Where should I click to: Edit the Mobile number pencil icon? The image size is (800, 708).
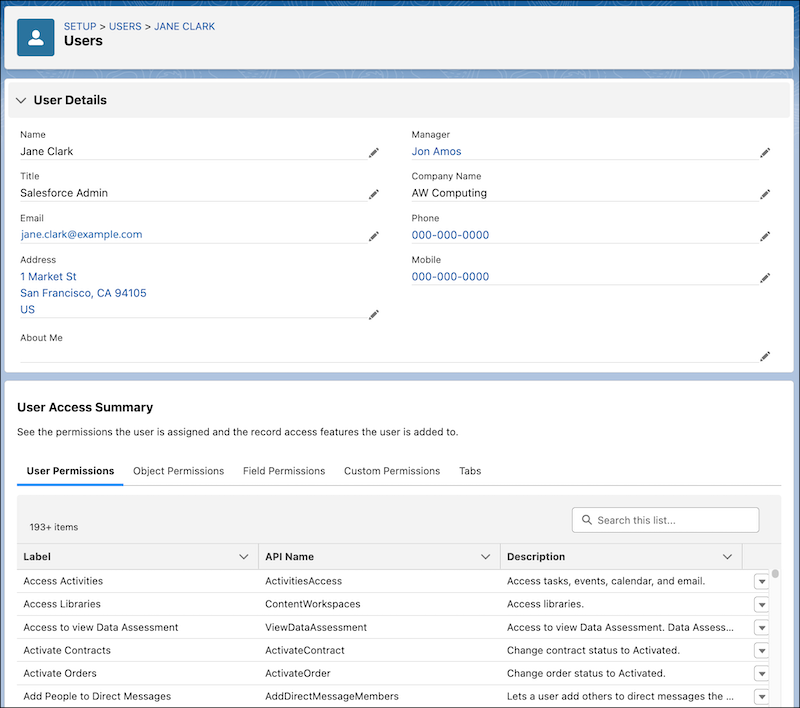pos(765,278)
